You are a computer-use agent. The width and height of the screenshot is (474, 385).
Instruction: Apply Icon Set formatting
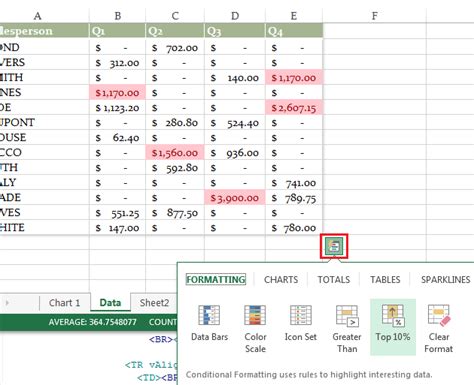(x=300, y=323)
